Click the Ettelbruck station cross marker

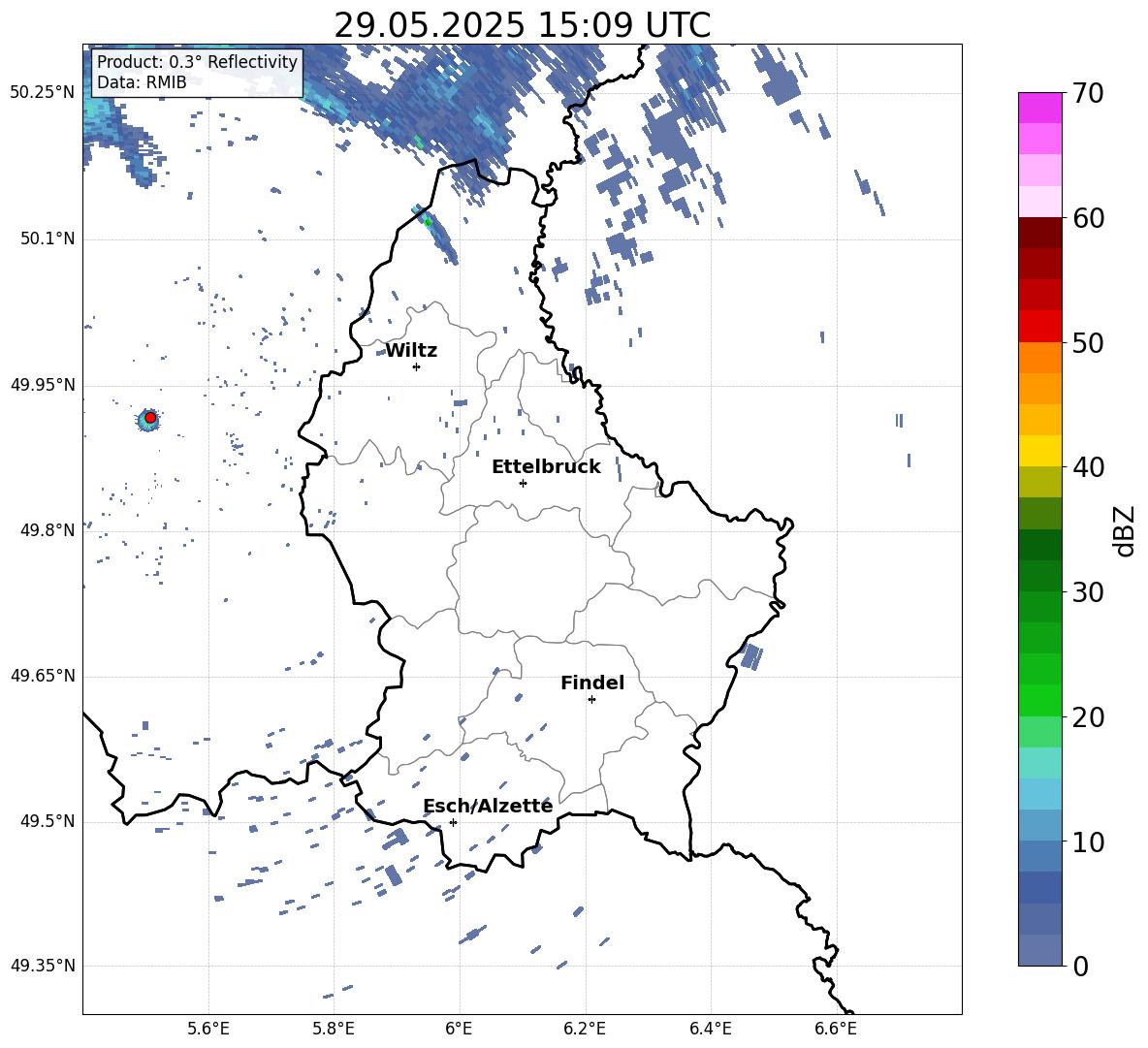[523, 483]
